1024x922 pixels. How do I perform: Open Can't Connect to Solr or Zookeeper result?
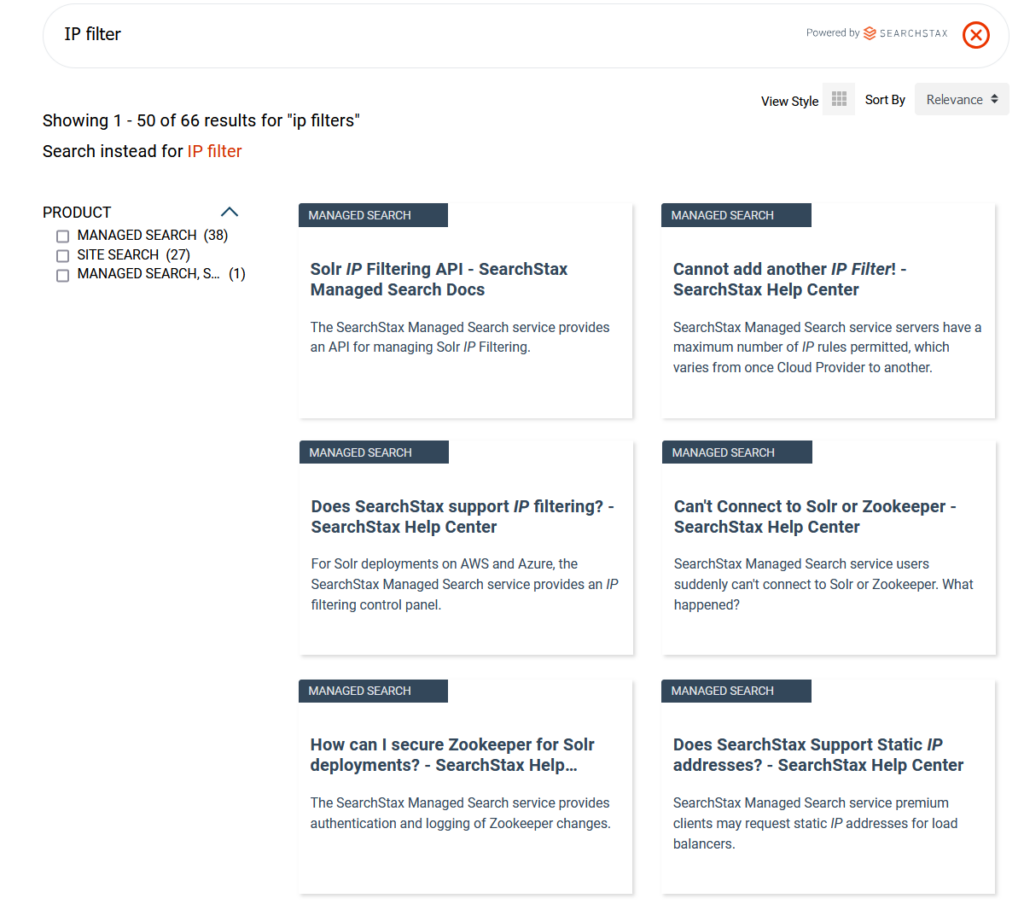click(x=815, y=517)
